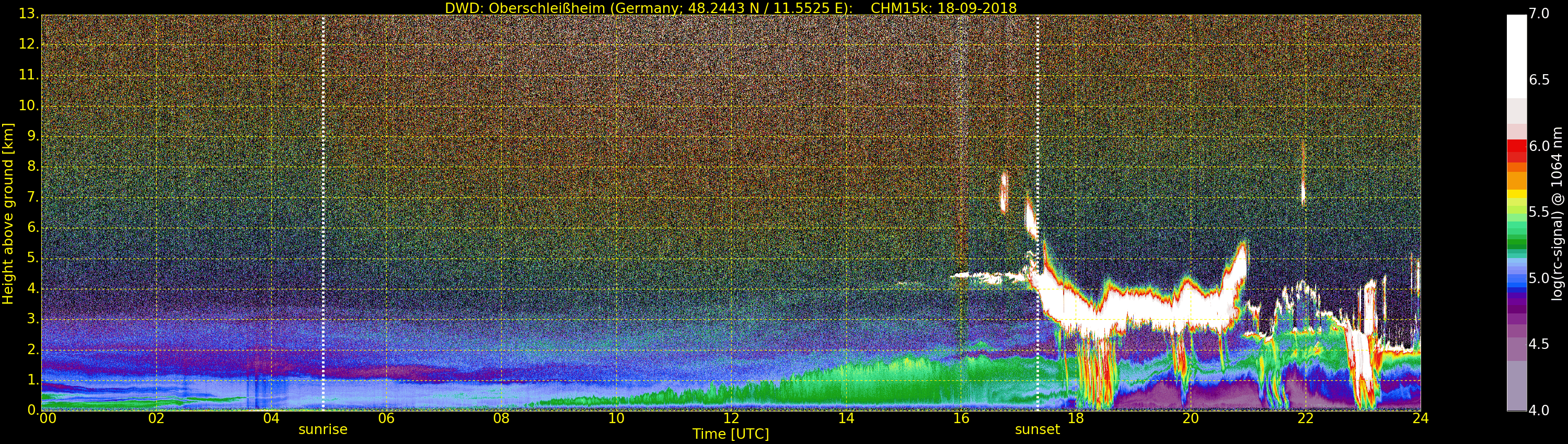Viewport: 1568px width, 444px height.
Task: Click the '12' tick on the time axis
Action: coord(731,418)
